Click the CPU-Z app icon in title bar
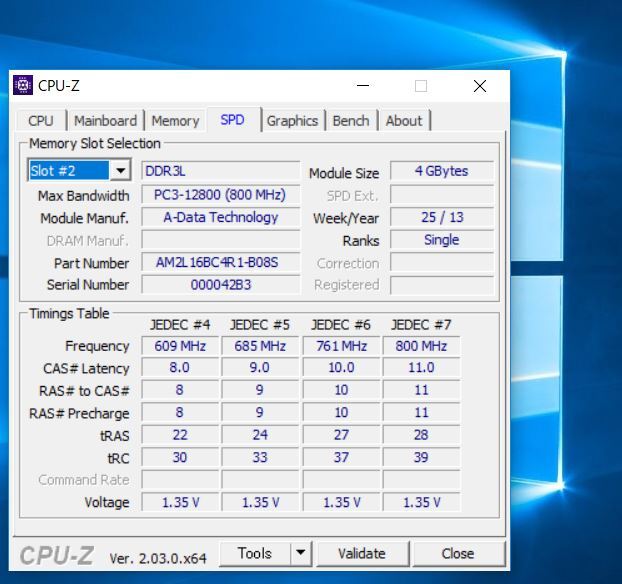This screenshot has height=584, width=622. pos(23,86)
